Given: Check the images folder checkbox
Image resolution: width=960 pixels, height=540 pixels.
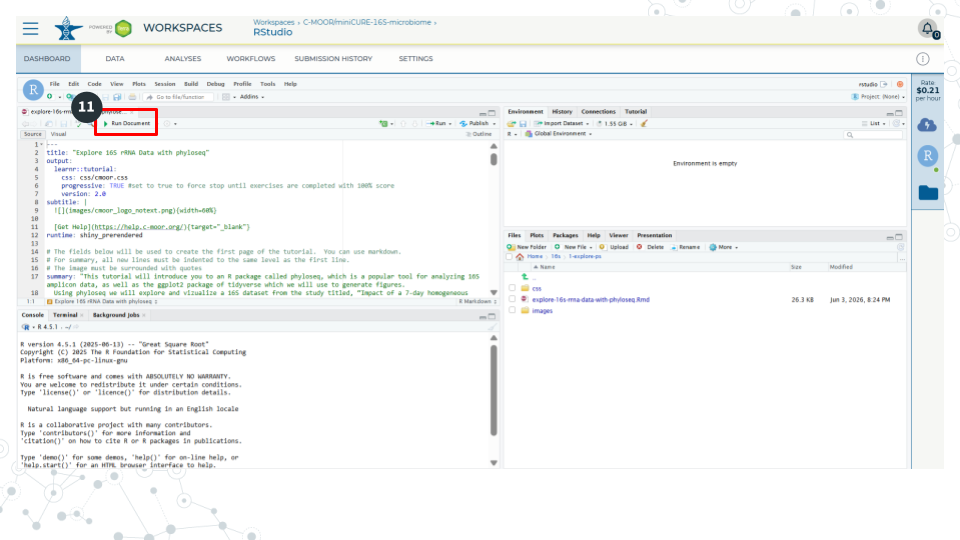Looking at the screenshot, I should (x=512, y=310).
